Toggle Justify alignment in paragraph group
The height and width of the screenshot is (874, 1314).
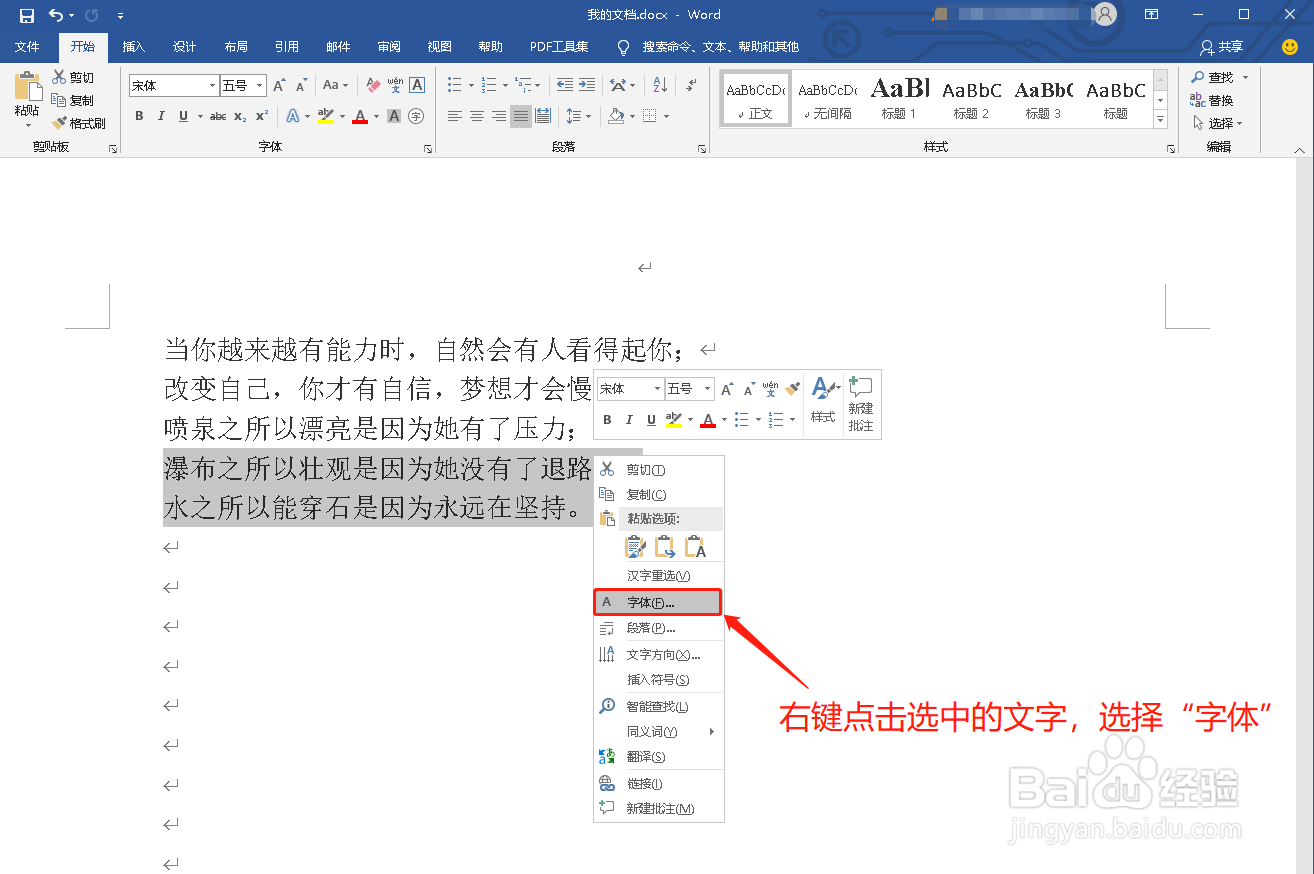pos(521,116)
